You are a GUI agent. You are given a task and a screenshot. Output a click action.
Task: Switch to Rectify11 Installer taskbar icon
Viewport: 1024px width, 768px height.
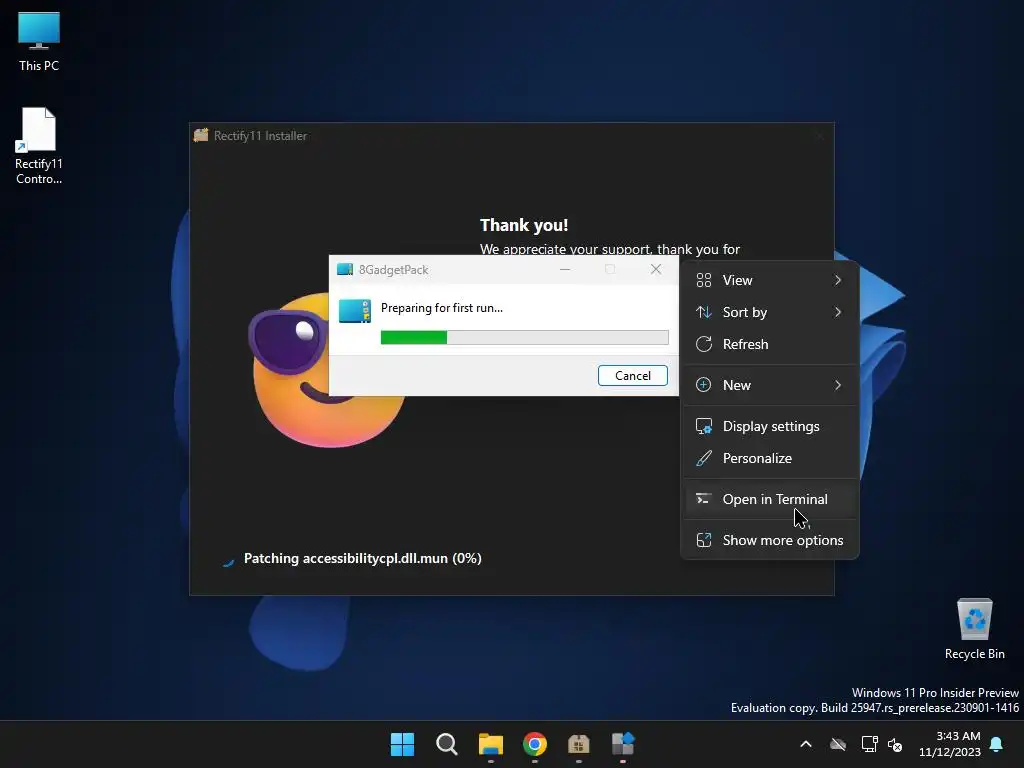[579, 744]
